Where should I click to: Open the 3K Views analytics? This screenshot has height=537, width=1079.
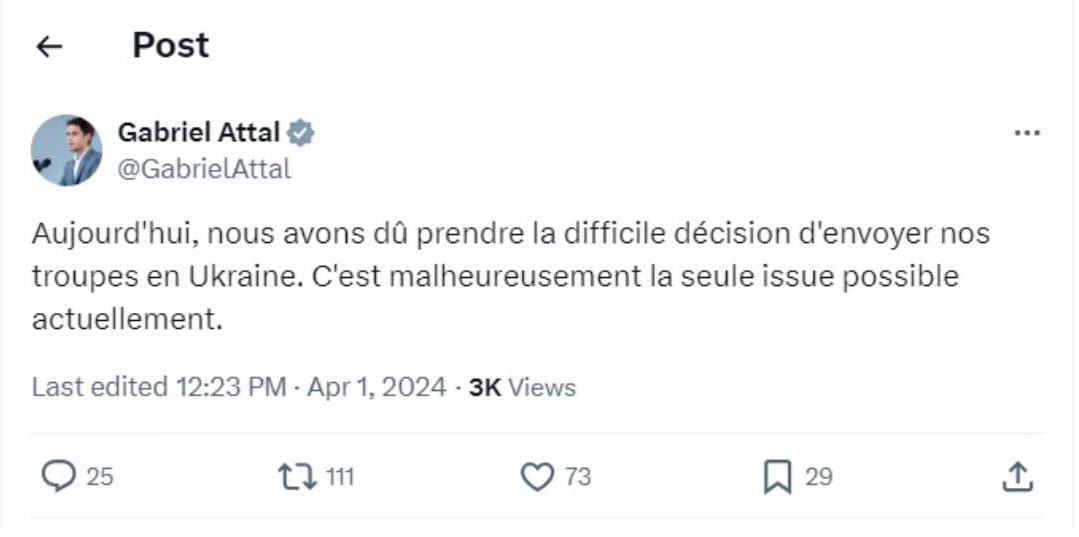(x=522, y=387)
